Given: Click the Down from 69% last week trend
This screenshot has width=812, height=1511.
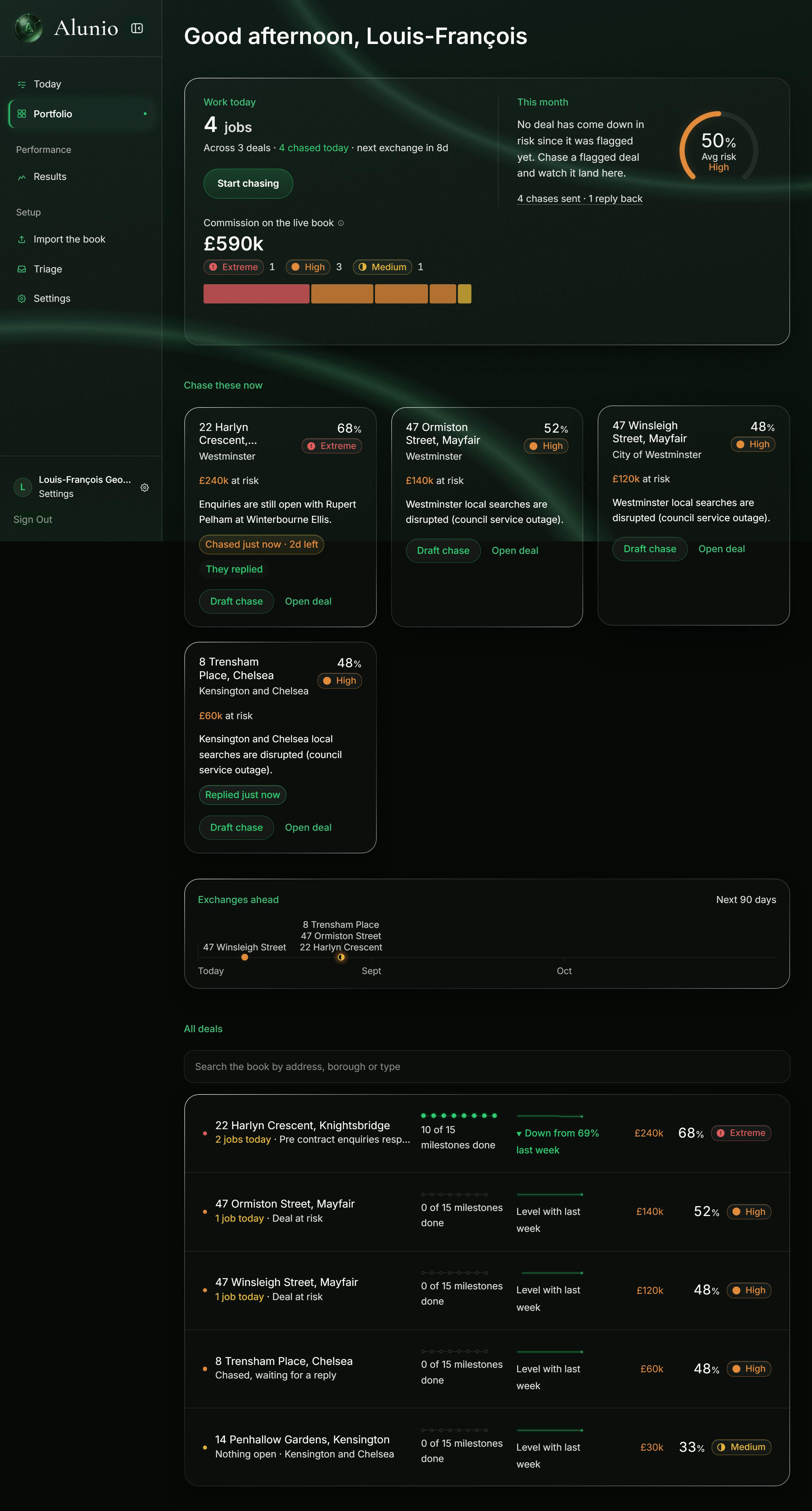Looking at the screenshot, I should pos(558,1142).
